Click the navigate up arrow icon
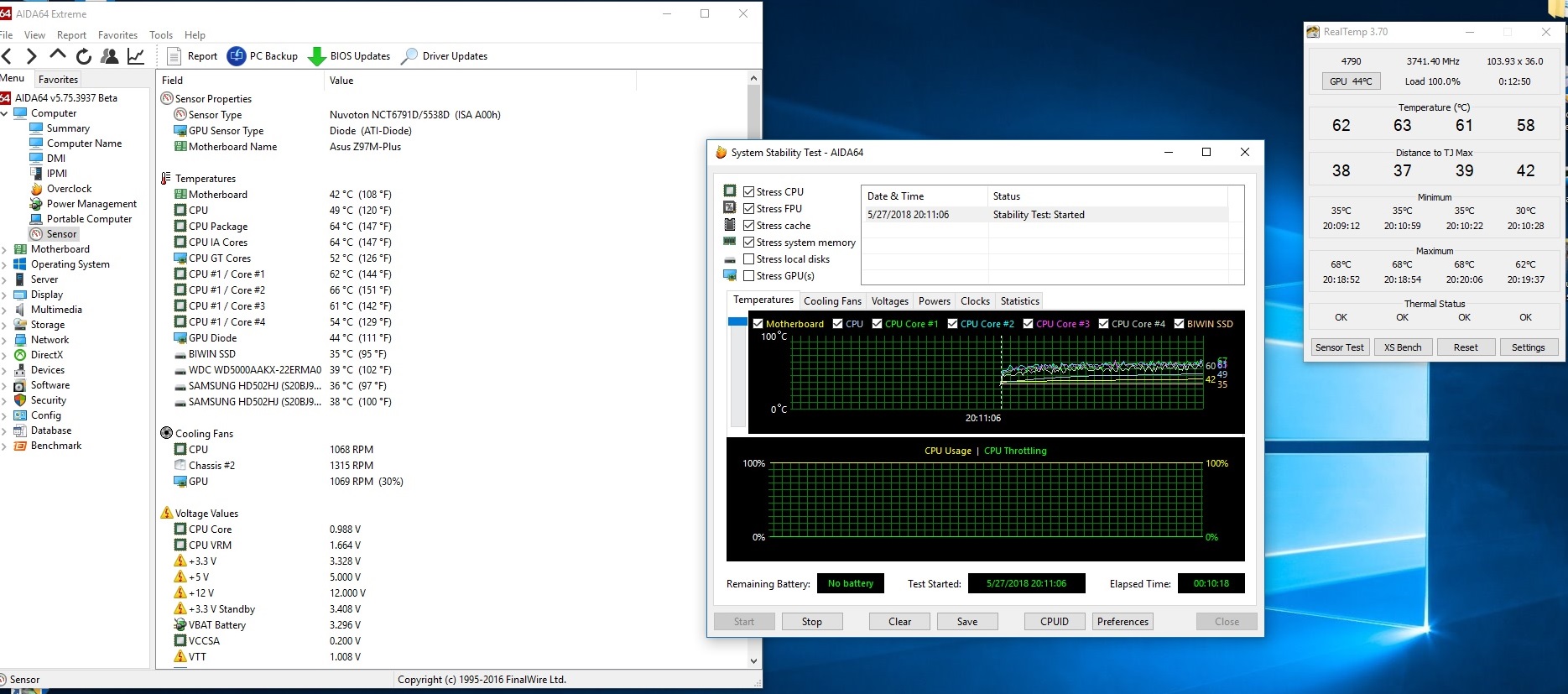Image resolution: width=1568 pixels, height=694 pixels. [58, 55]
